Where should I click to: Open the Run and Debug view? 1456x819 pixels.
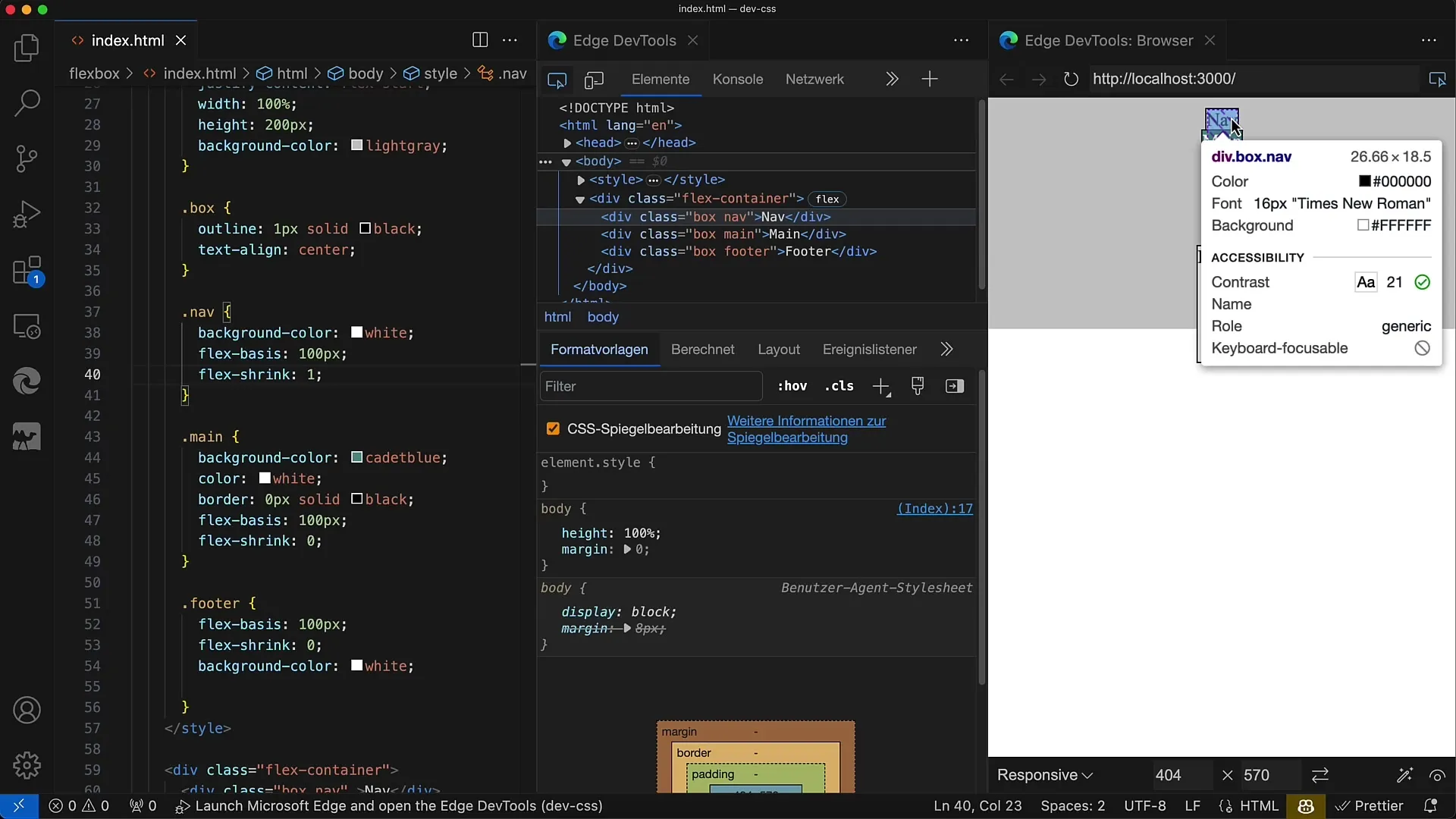pyautogui.click(x=27, y=215)
